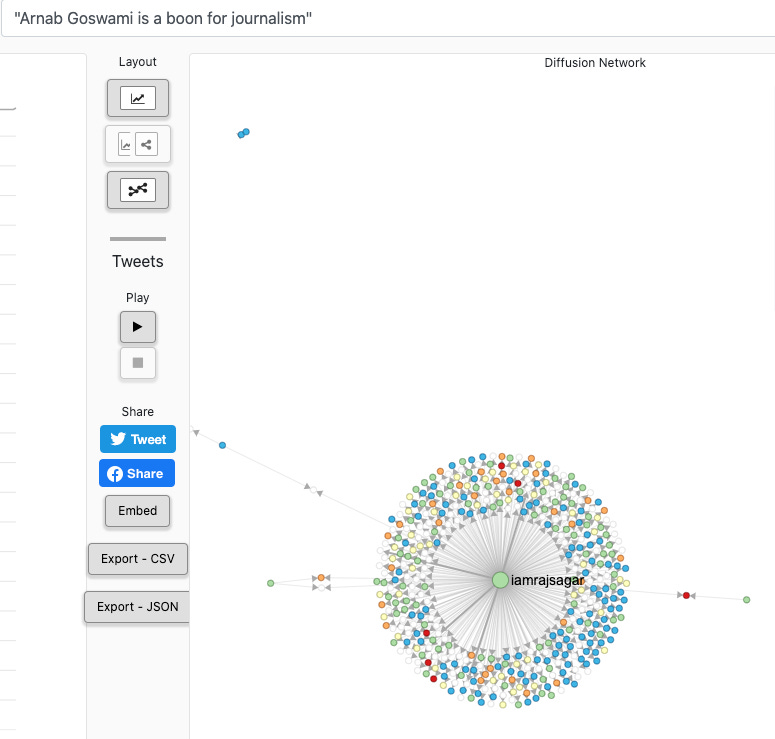Open the Embed option

click(138, 510)
